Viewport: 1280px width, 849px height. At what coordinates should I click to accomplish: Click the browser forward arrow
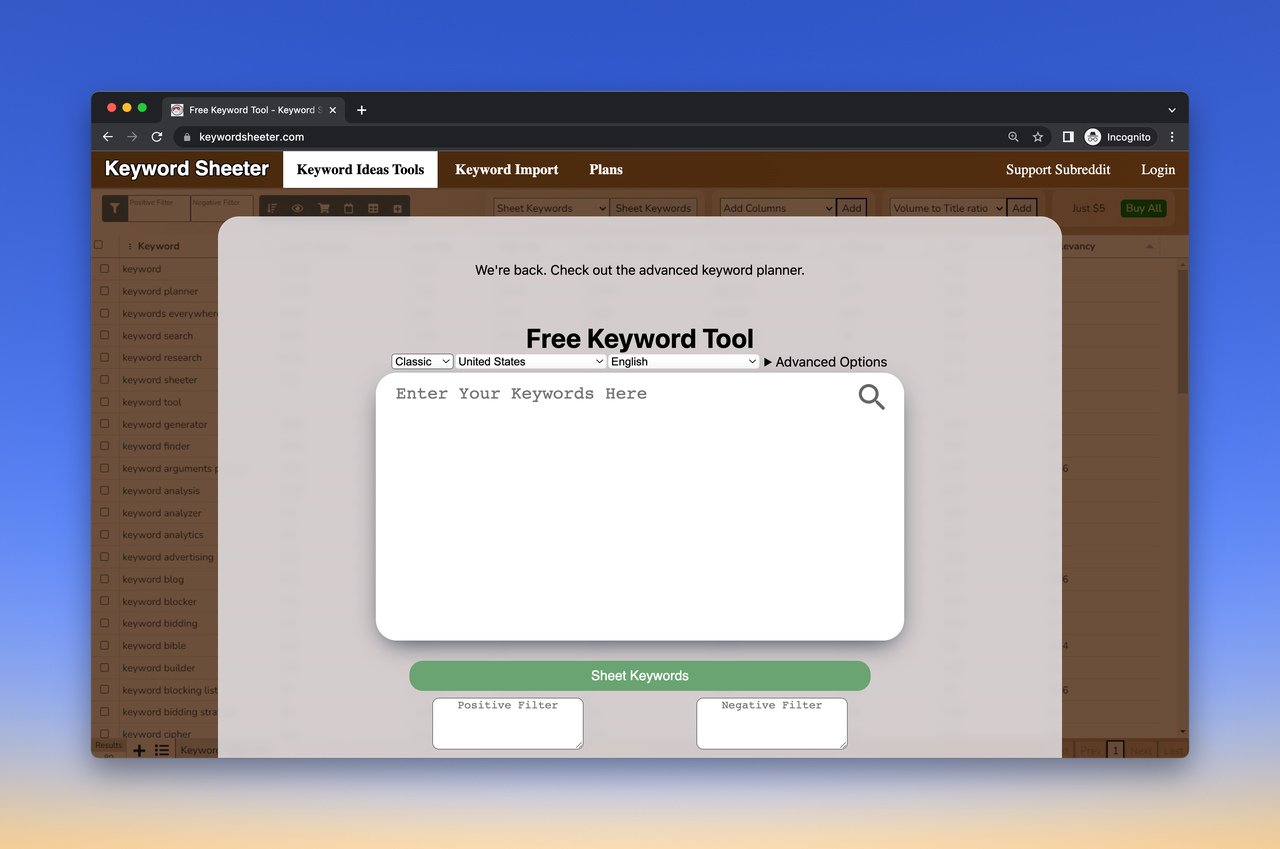[x=132, y=137]
